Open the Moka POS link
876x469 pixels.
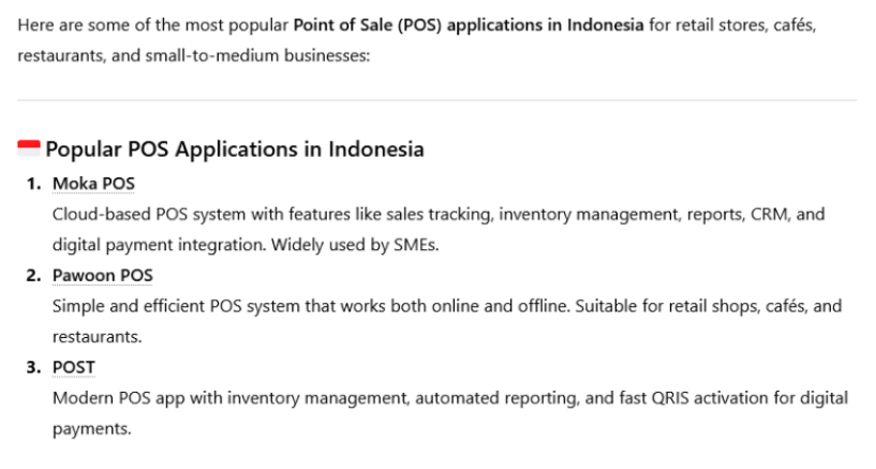93,183
